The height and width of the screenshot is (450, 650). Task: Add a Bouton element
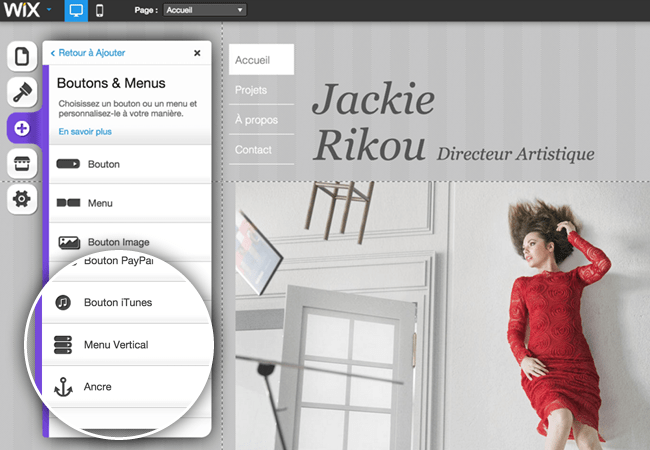(x=130, y=164)
